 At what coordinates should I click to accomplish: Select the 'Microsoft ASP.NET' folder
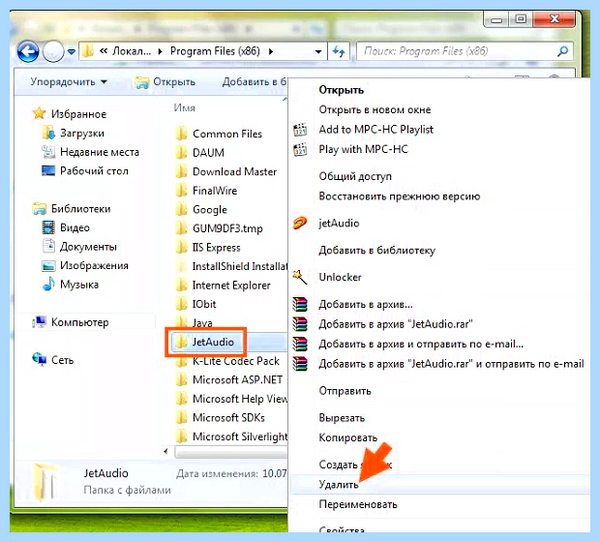pyautogui.click(x=229, y=380)
